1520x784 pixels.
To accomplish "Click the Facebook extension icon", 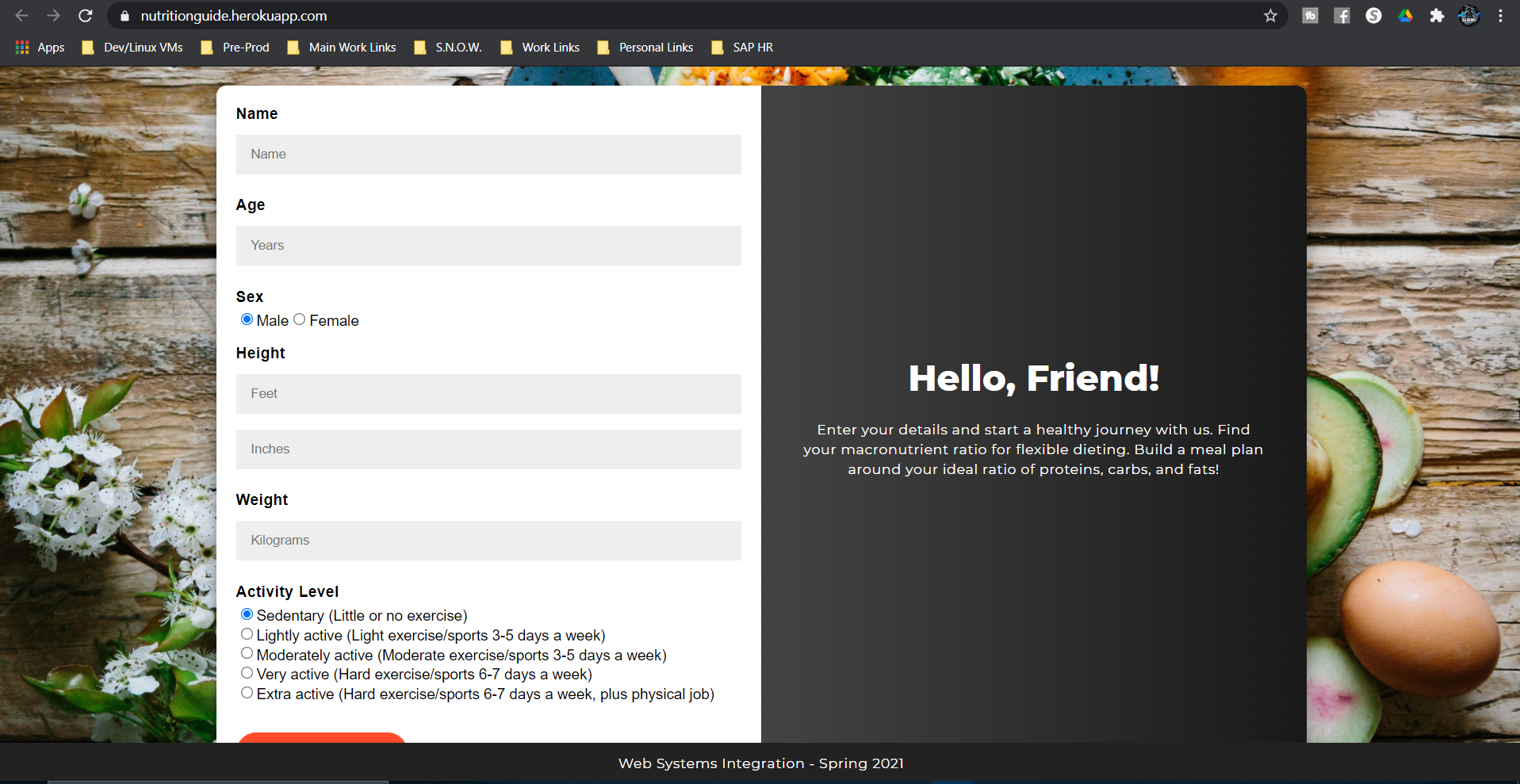I will [x=1342, y=16].
